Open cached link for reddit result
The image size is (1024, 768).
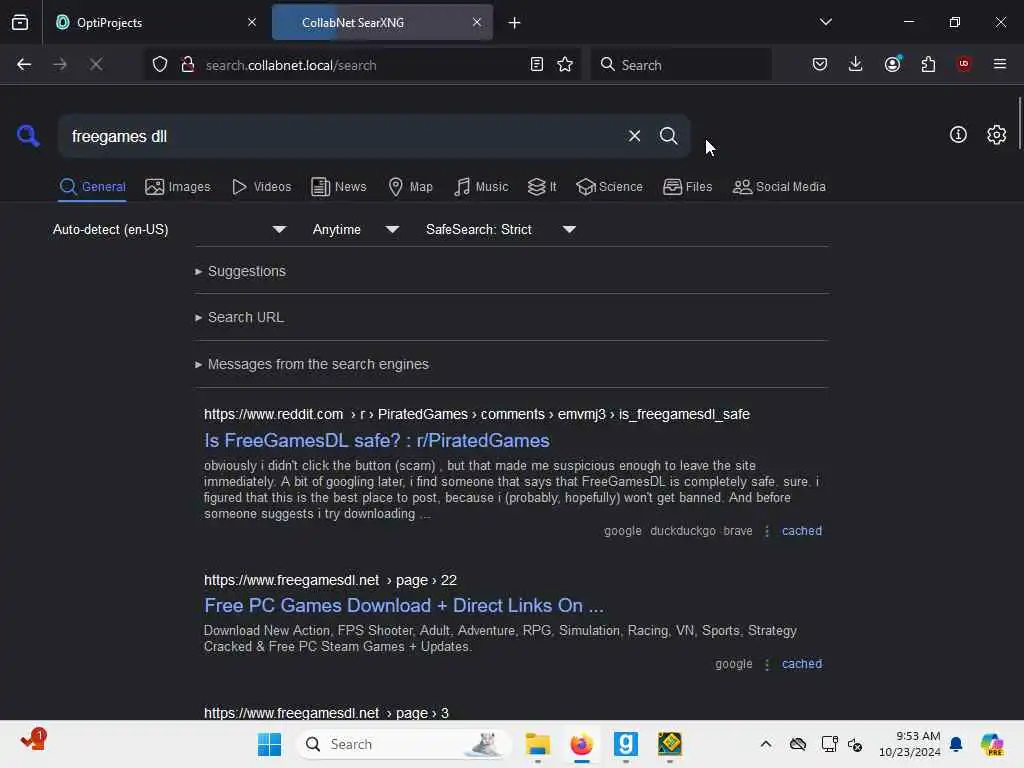[x=802, y=531]
